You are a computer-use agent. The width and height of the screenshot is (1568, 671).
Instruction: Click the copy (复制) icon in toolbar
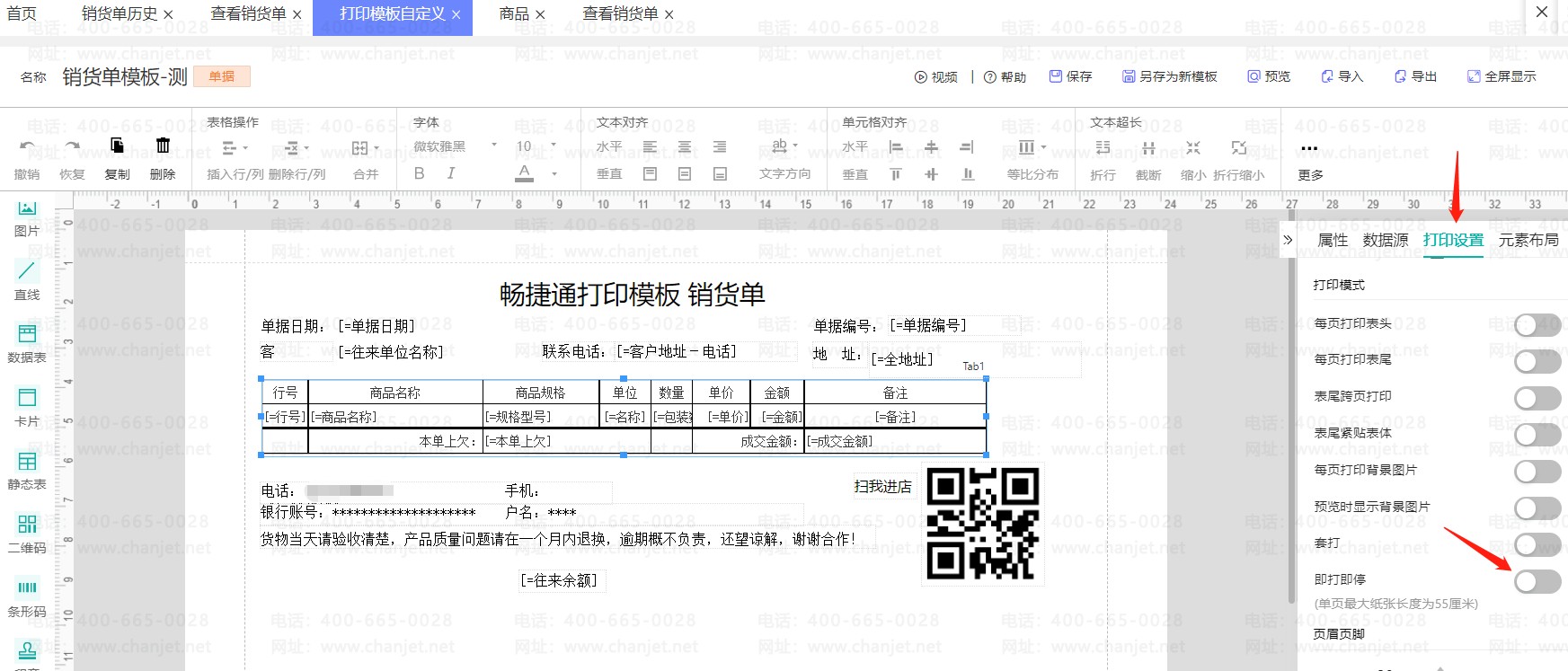117,146
